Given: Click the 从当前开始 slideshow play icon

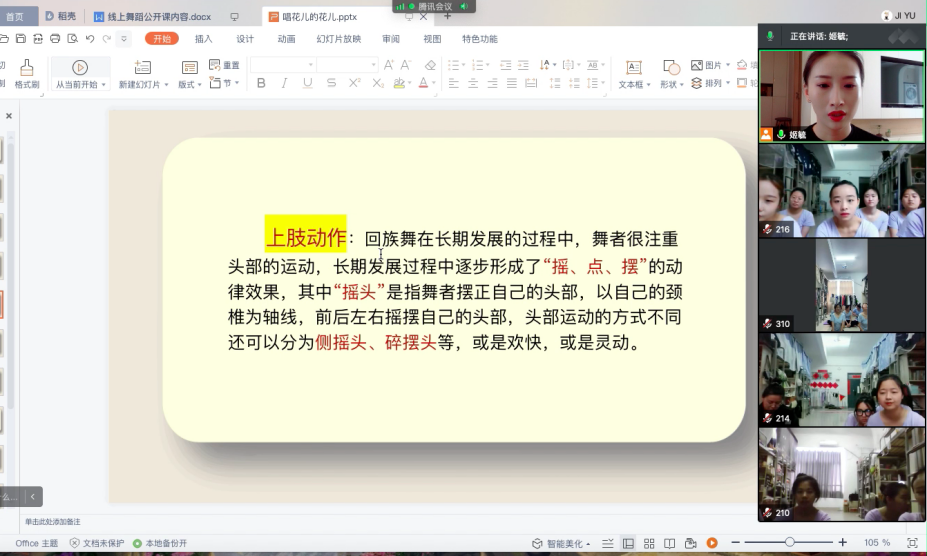Looking at the screenshot, I should [x=79, y=67].
